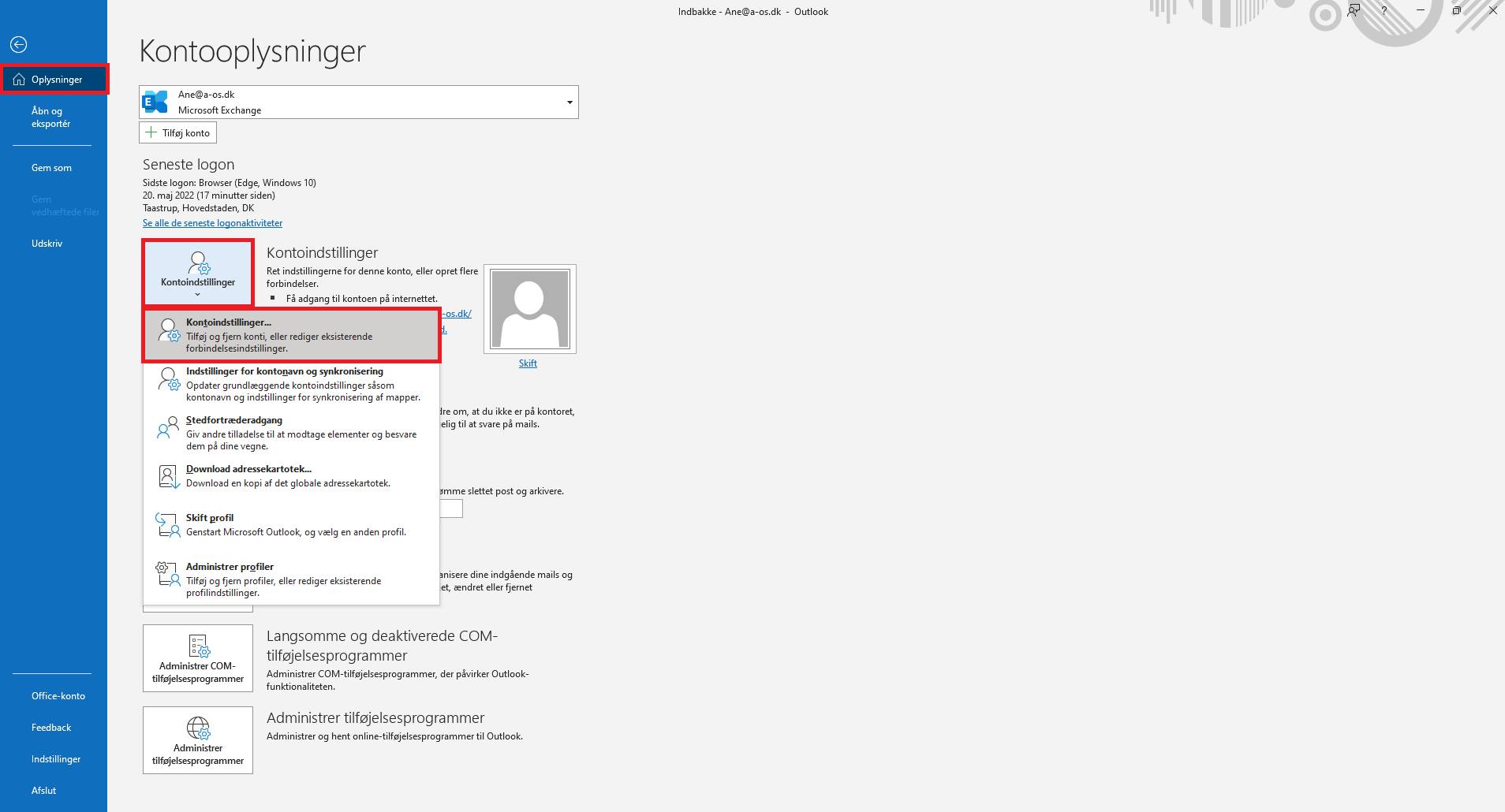
Task: Click the plus icon on Tilføj konto
Action: click(151, 132)
